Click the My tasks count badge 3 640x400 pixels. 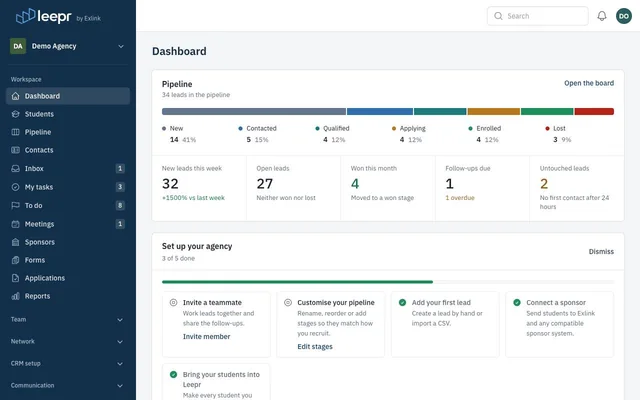click(120, 187)
